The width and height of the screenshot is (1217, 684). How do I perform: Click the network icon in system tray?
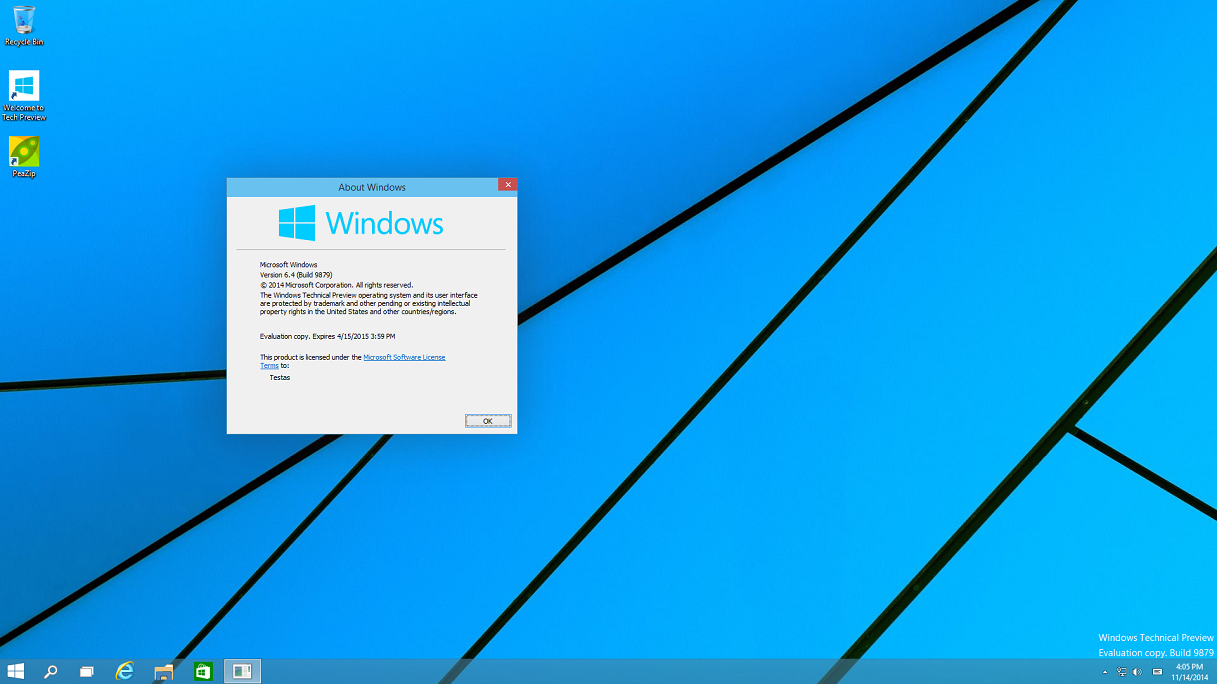(1121, 672)
